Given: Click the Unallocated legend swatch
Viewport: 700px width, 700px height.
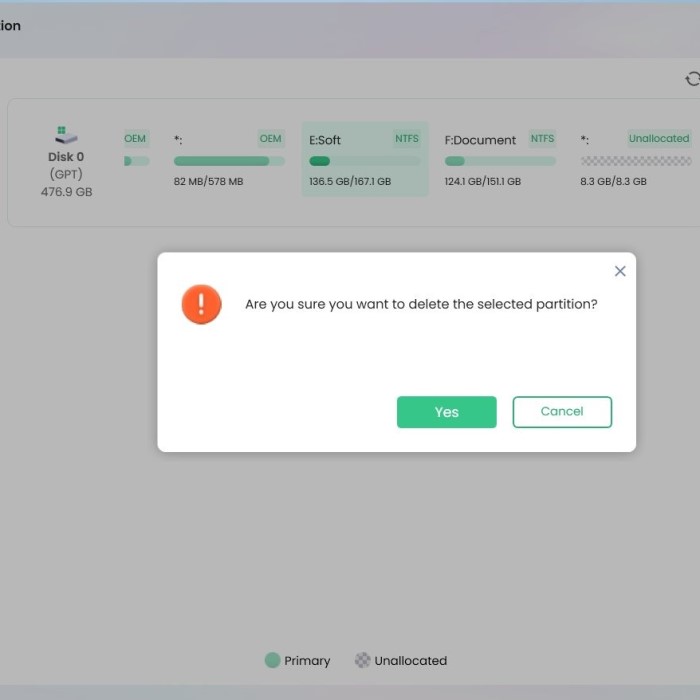Looking at the screenshot, I should pos(362,660).
